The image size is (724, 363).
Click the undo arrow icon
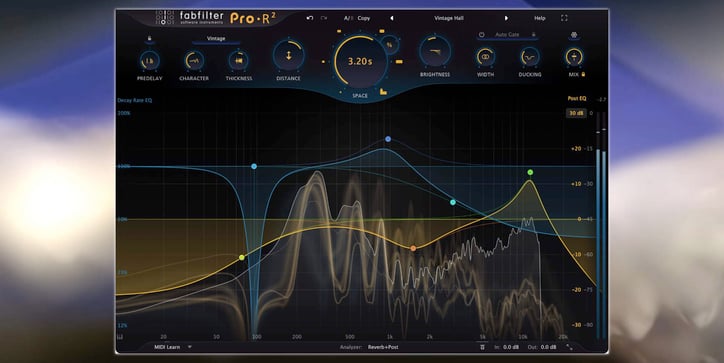pos(310,18)
